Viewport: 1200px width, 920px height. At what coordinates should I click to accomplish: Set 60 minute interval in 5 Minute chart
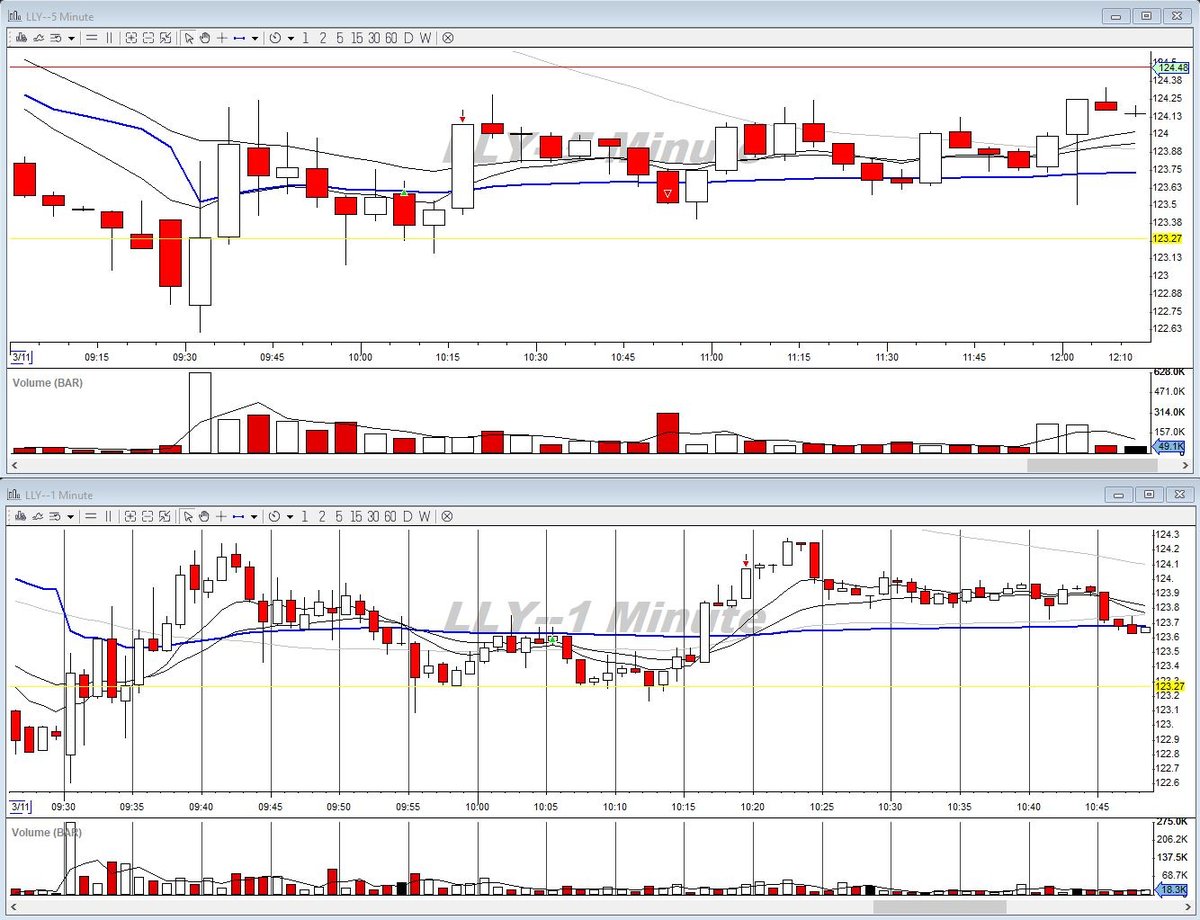point(391,38)
